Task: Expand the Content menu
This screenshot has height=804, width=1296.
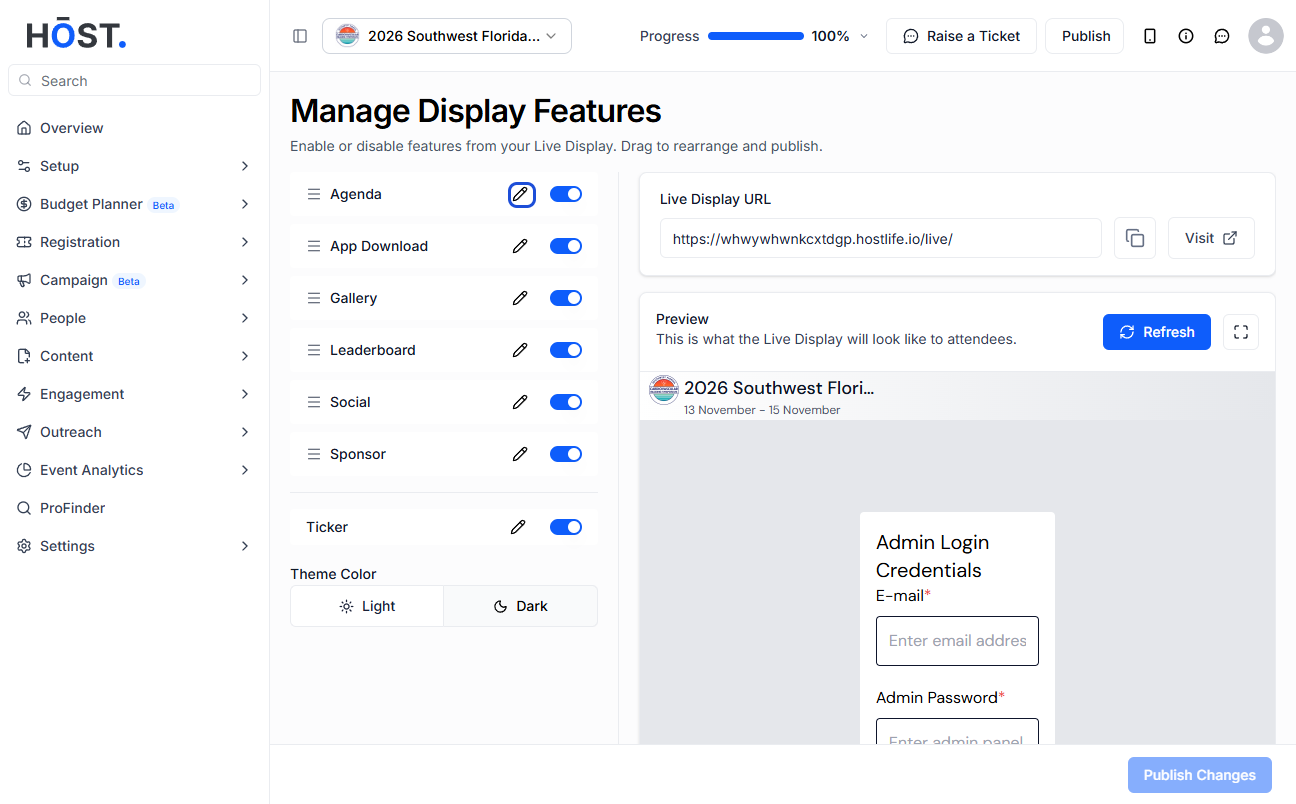Action: [134, 356]
